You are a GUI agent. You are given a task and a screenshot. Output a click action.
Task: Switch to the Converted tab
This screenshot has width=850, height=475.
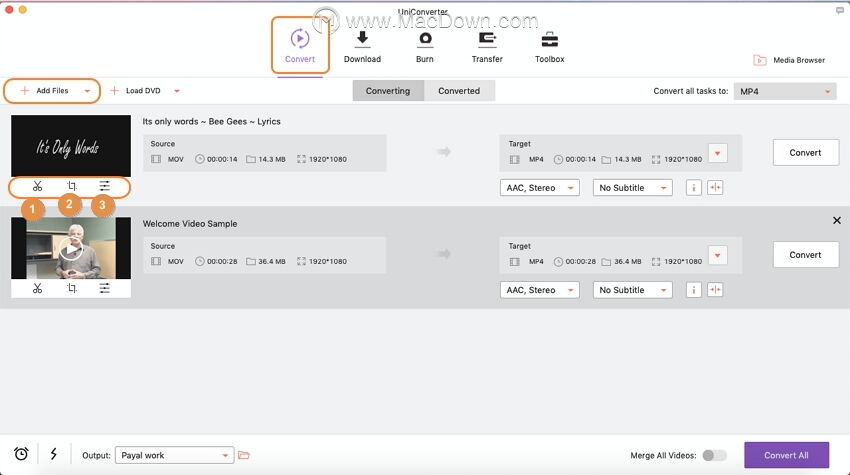(459, 91)
